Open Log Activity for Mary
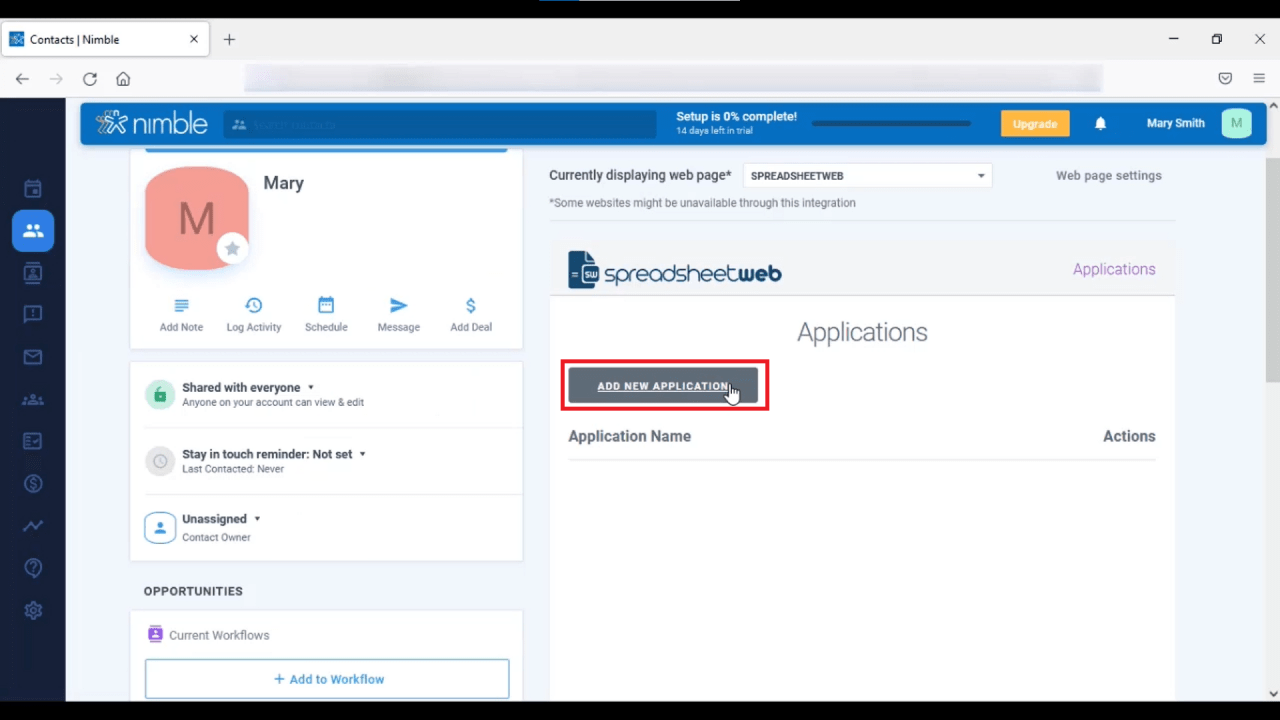 (254, 306)
